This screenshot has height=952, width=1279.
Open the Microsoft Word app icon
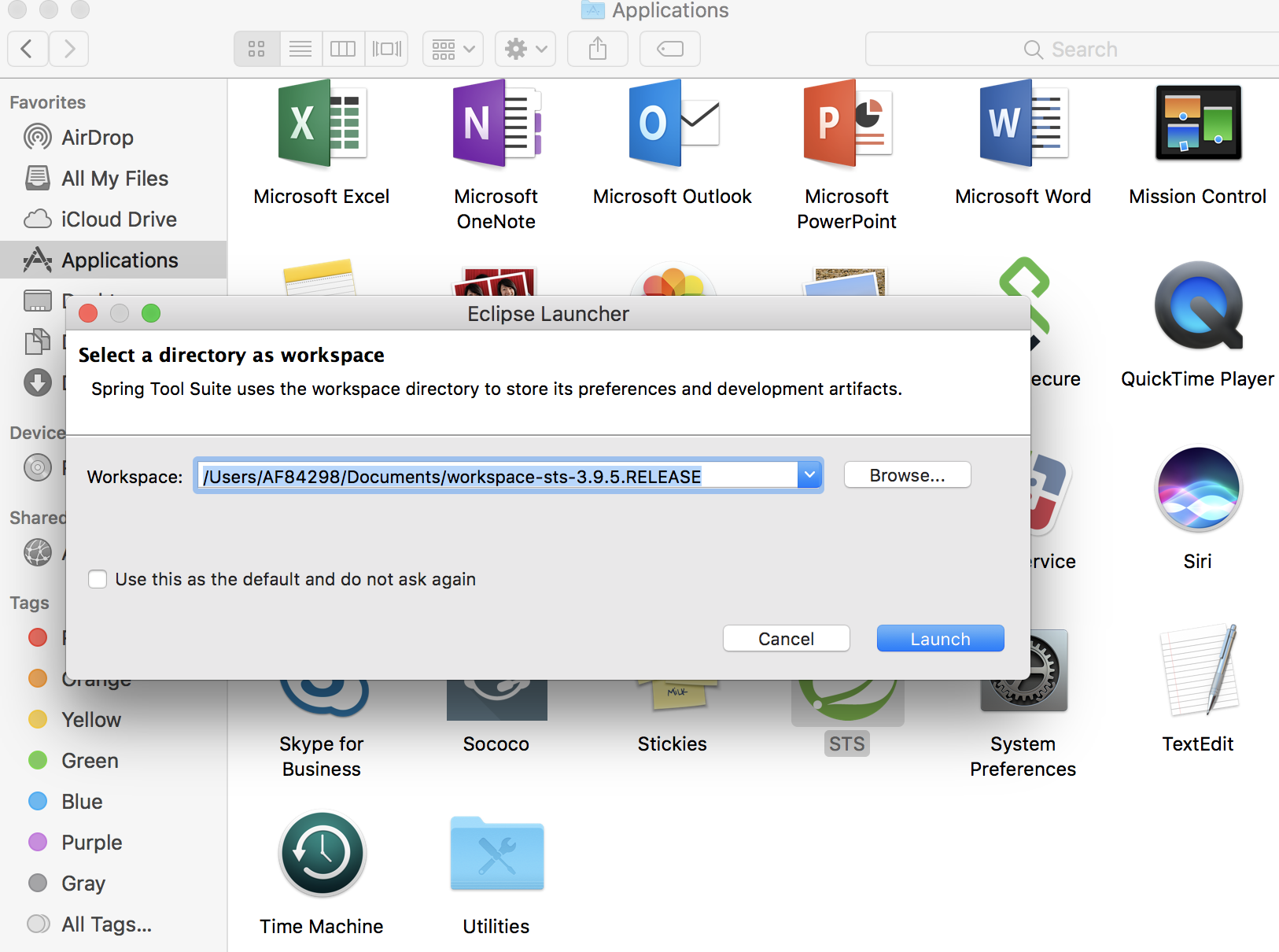[1023, 124]
